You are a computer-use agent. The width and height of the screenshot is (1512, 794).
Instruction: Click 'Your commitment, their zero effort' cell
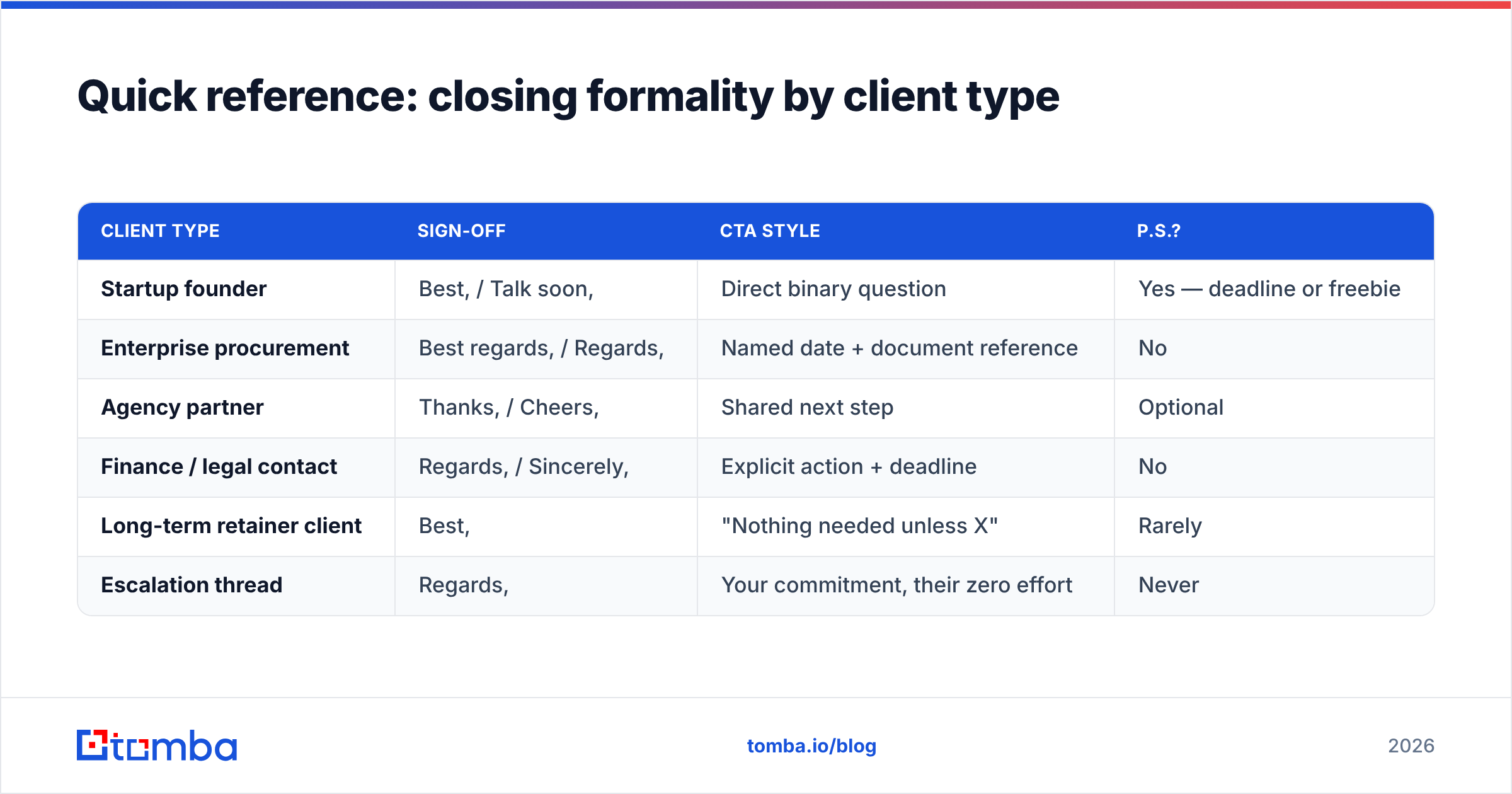click(906, 585)
